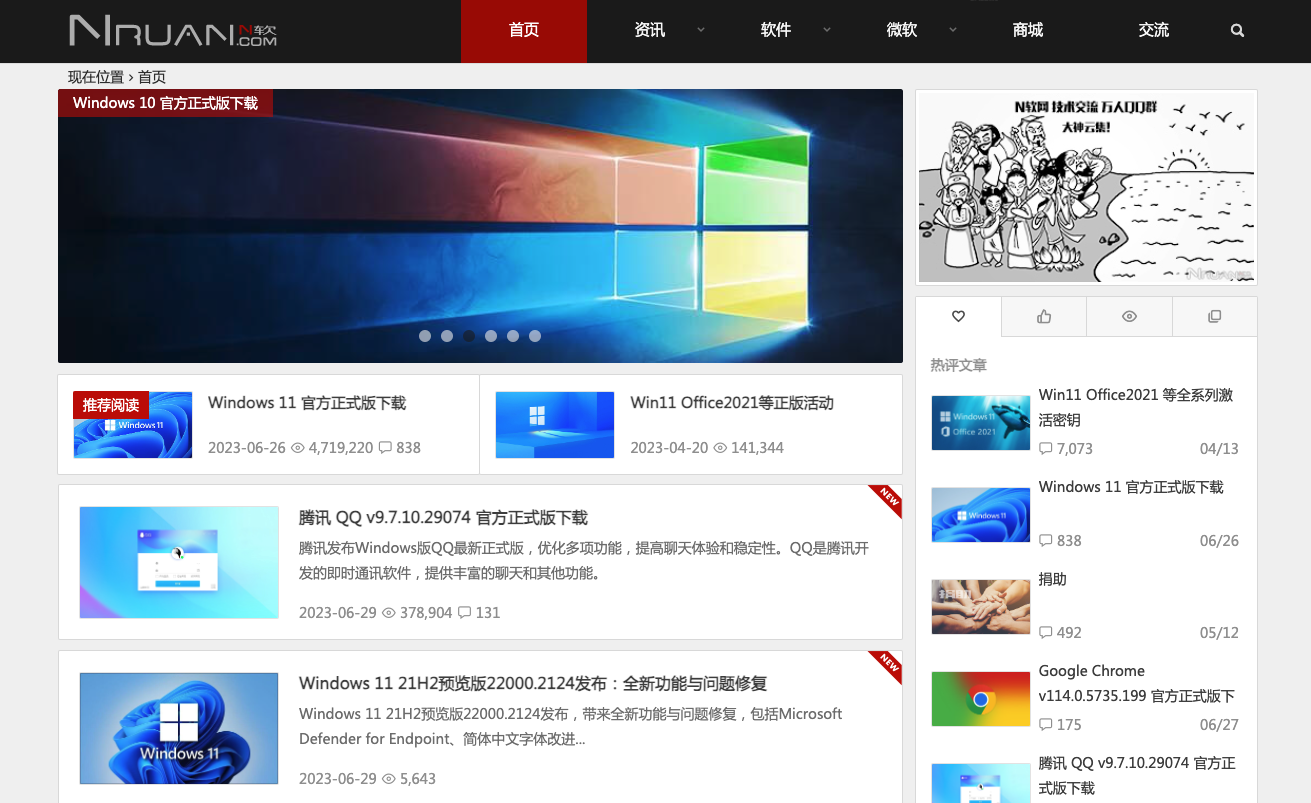The width and height of the screenshot is (1311, 803).
Task: Go to sixth carousel slide dot
Action: (535, 336)
